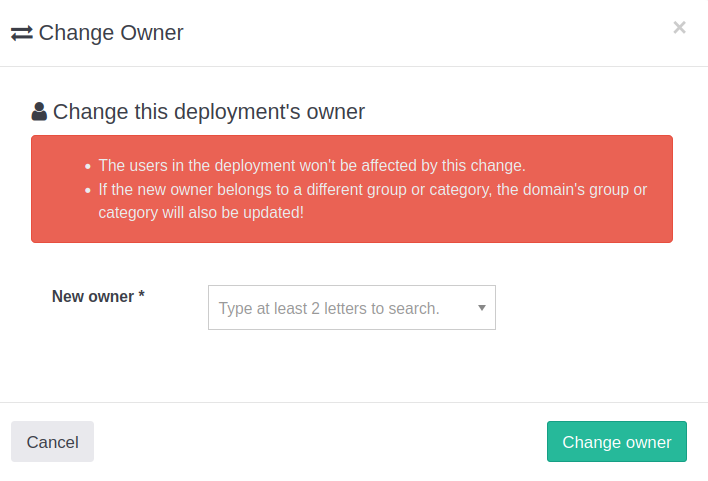708x481 pixels.
Task: Click the 'New owner *' field label
Action: click(93, 296)
